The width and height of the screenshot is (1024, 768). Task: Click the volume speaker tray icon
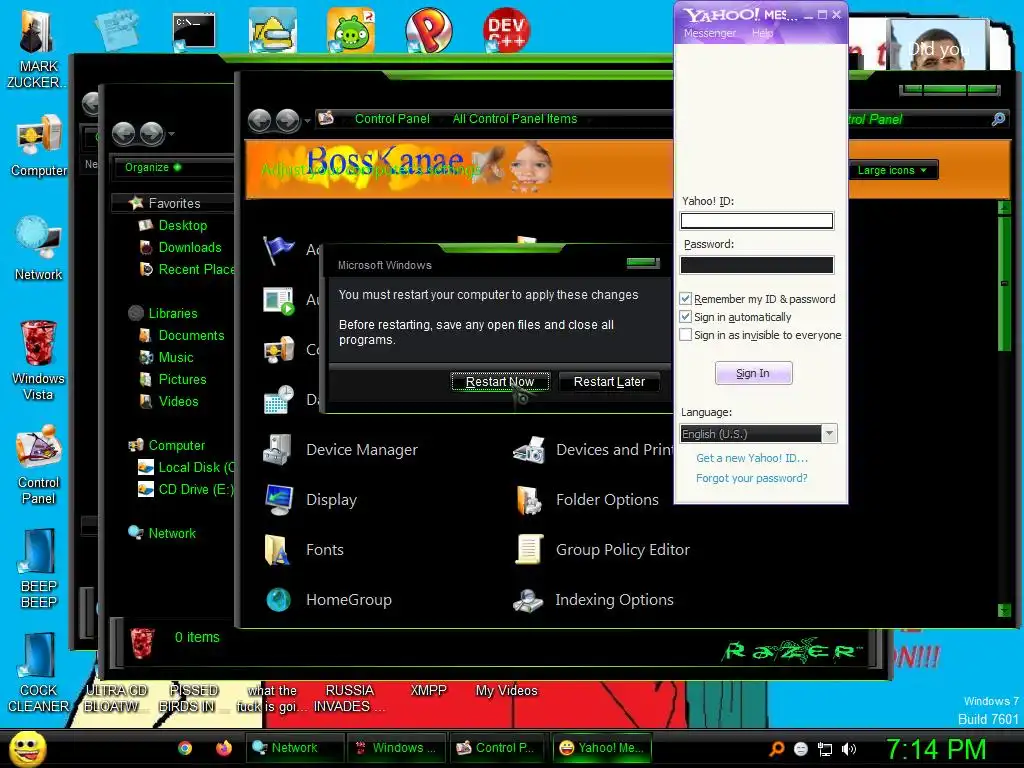click(x=849, y=749)
